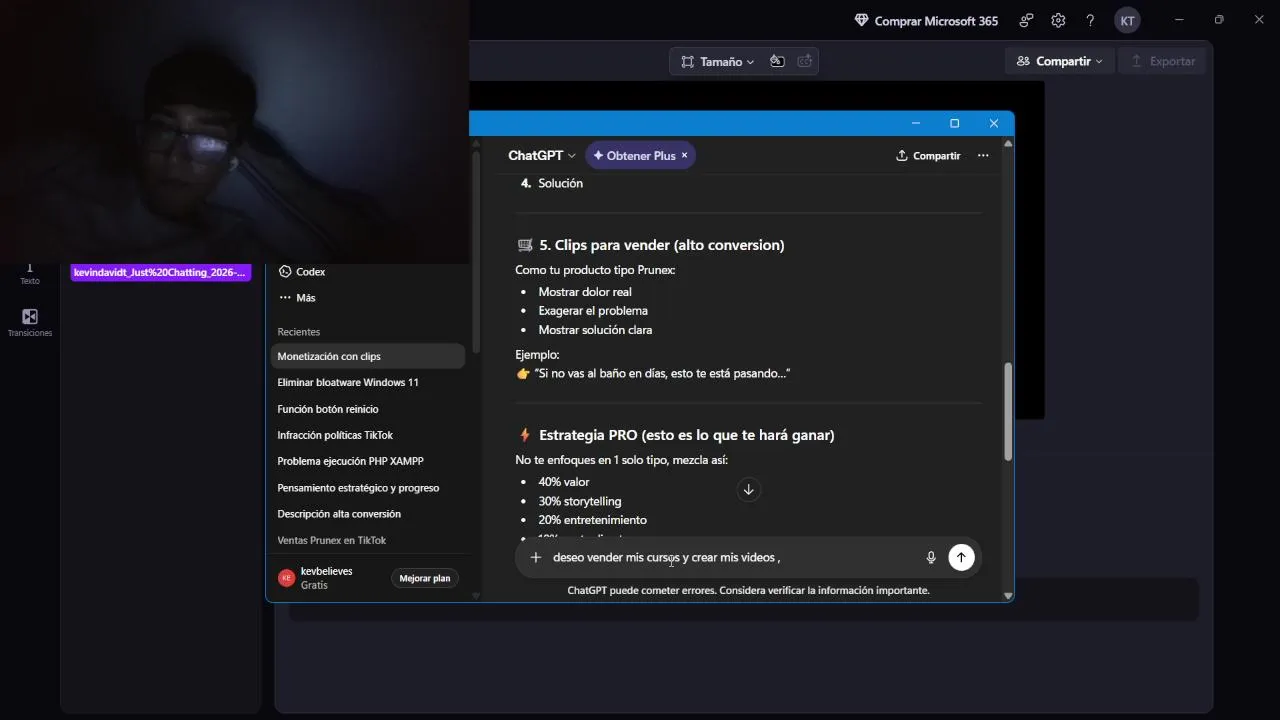Click the background fill icon next to Tamaño
The height and width of the screenshot is (720, 1280).
click(777, 61)
